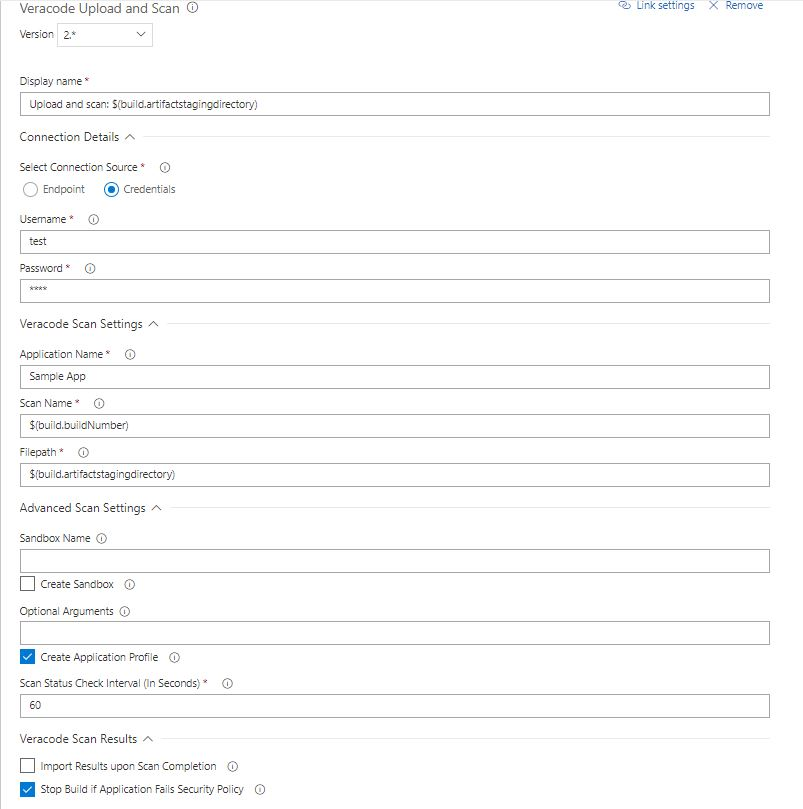Collapse the Connection Details section
The width and height of the screenshot is (803, 809).
[x=130, y=137]
